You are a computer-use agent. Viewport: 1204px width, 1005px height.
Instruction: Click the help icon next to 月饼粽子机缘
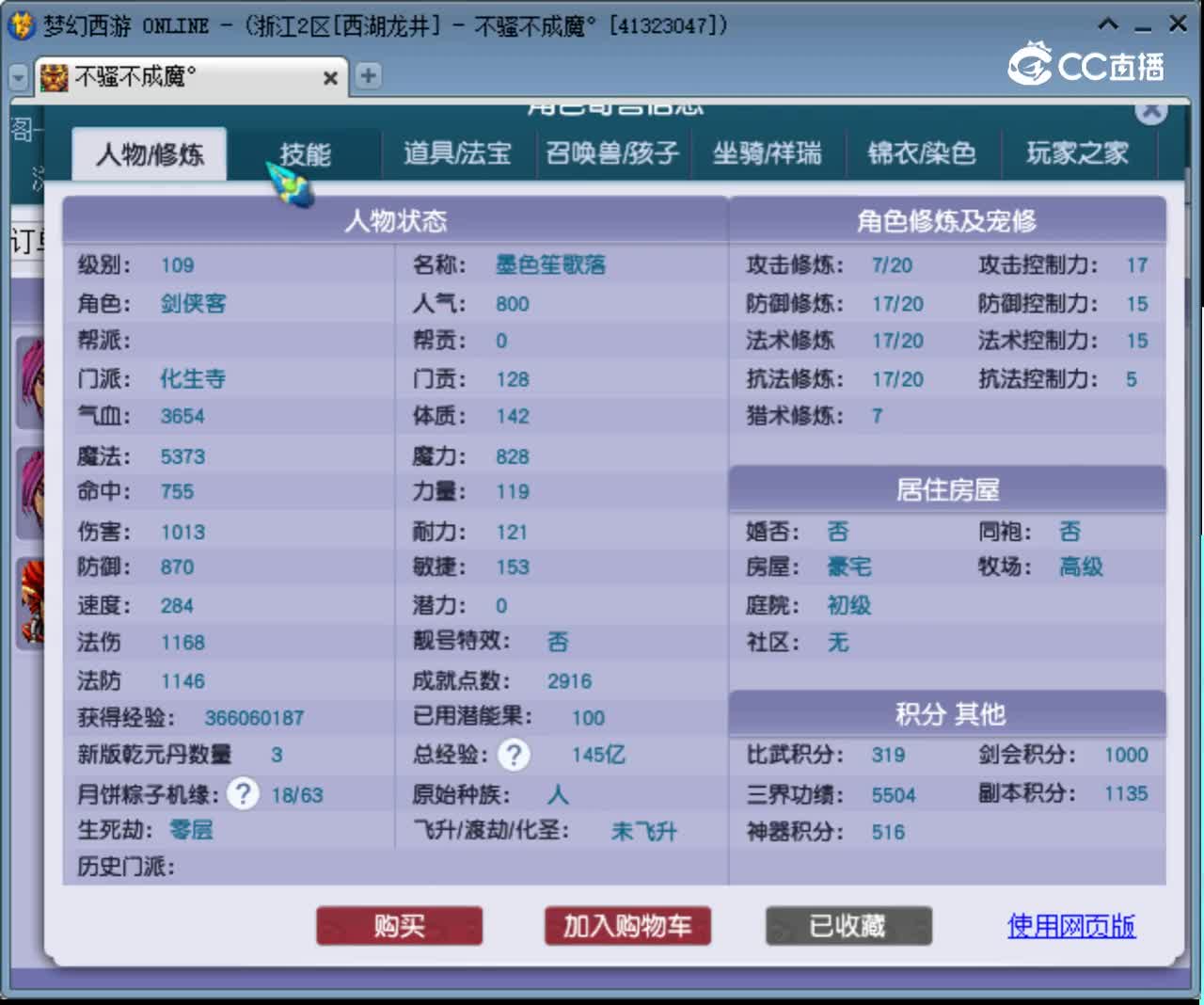[x=243, y=794]
